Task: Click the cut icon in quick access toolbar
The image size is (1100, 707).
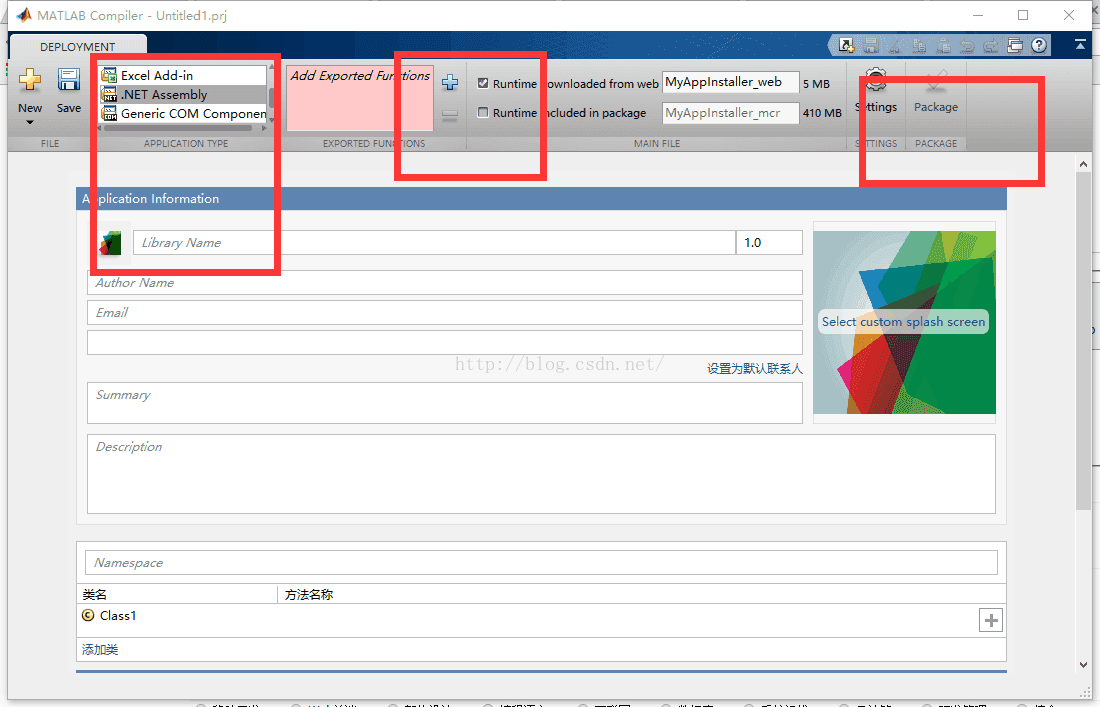Action: tap(894, 46)
